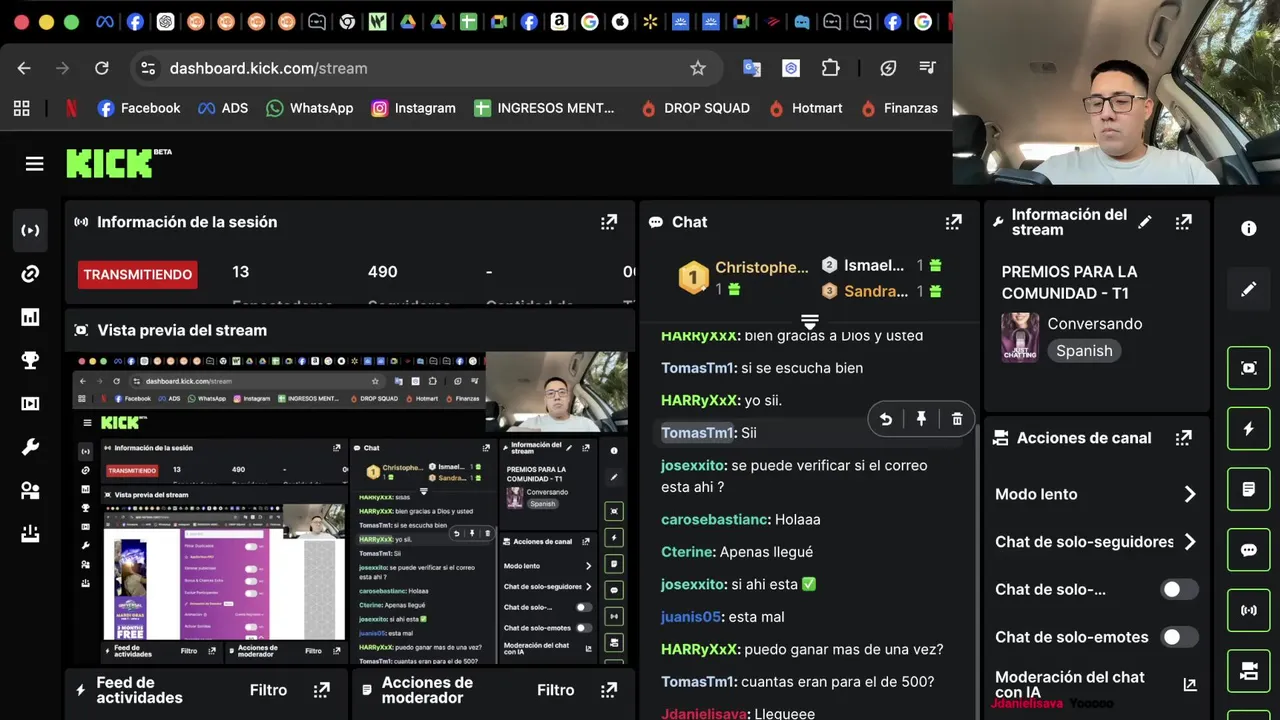This screenshot has height=720, width=1280.
Task: Open the link icon in left sidebar
Action: [x=30, y=274]
